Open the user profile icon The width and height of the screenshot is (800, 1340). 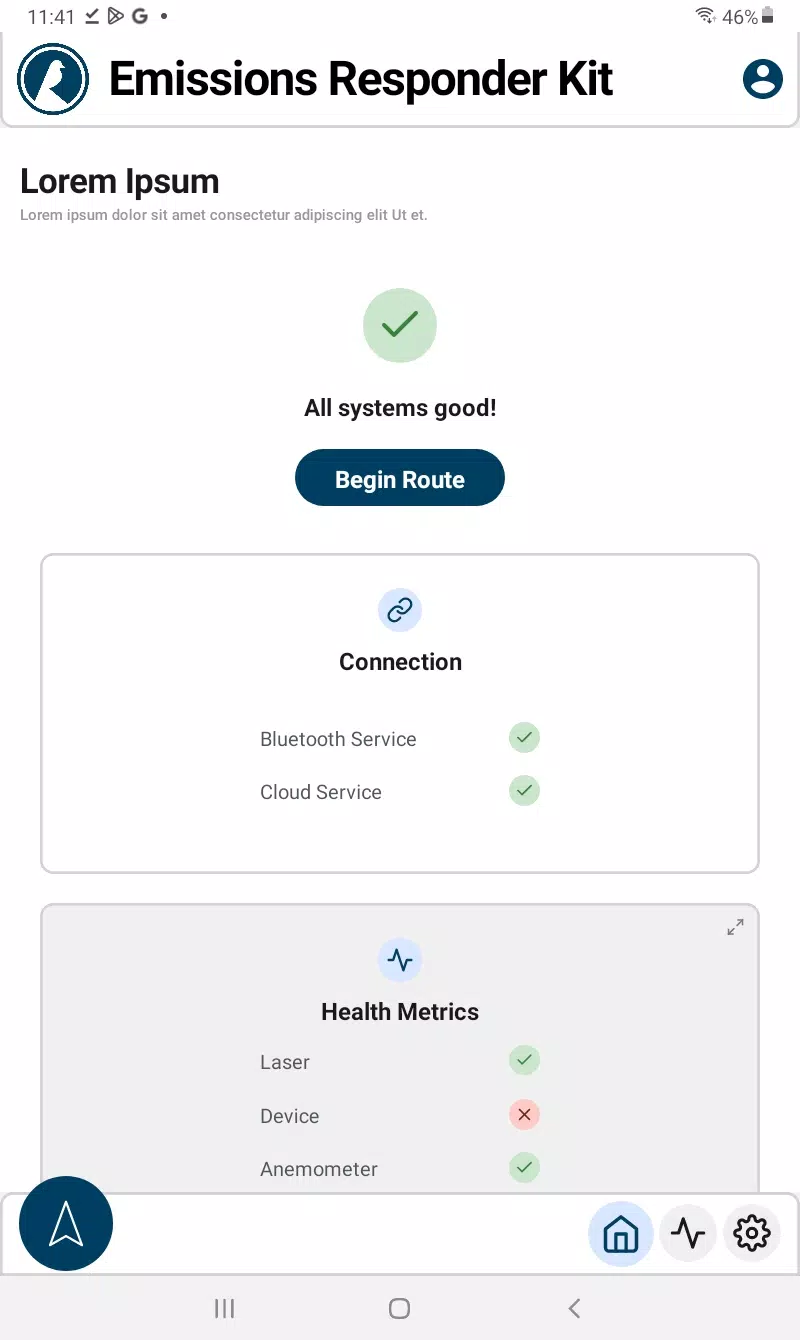click(763, 79)
